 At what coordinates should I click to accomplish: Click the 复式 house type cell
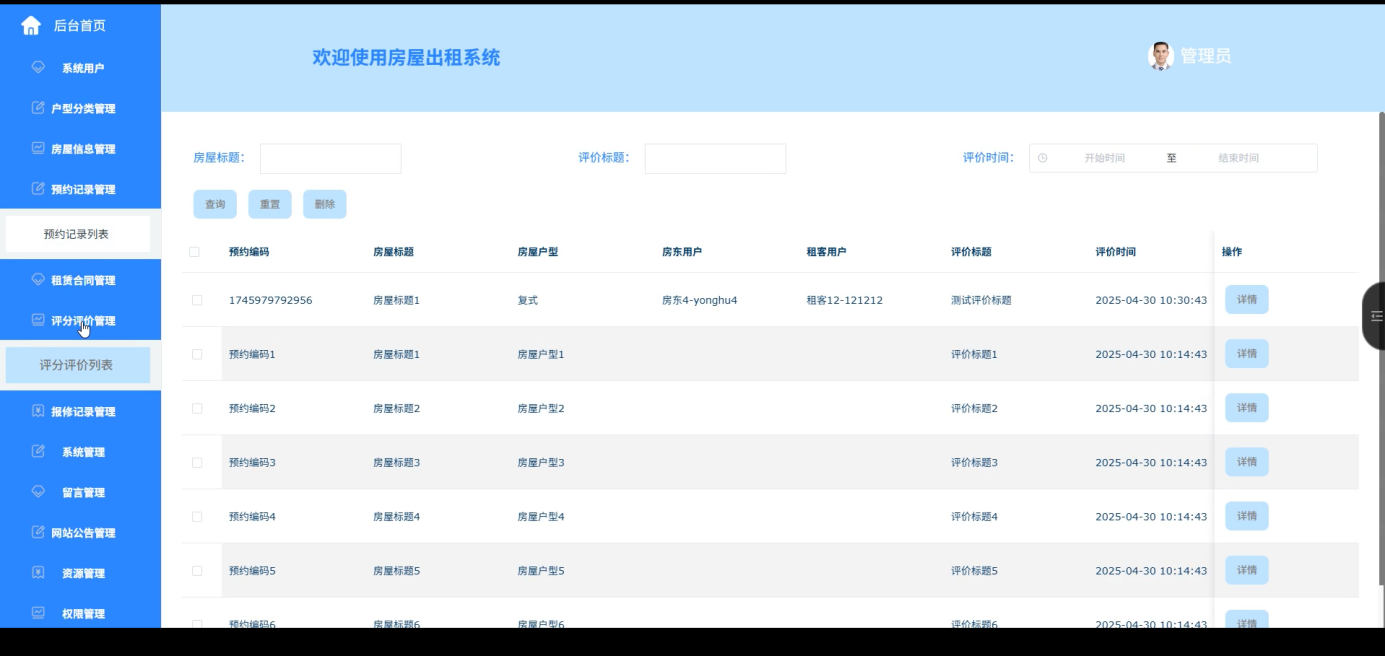tap(528, 300)
